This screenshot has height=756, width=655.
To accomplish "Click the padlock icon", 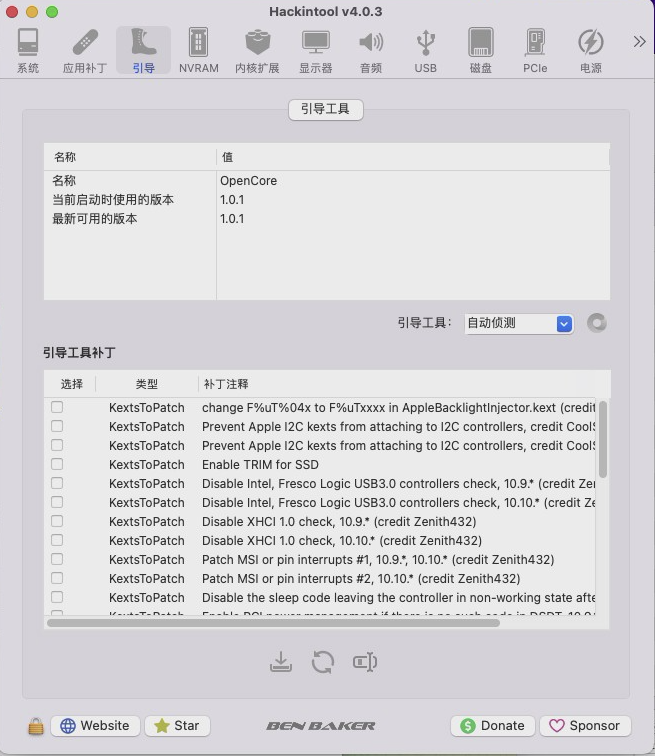I will click(36, 726).
